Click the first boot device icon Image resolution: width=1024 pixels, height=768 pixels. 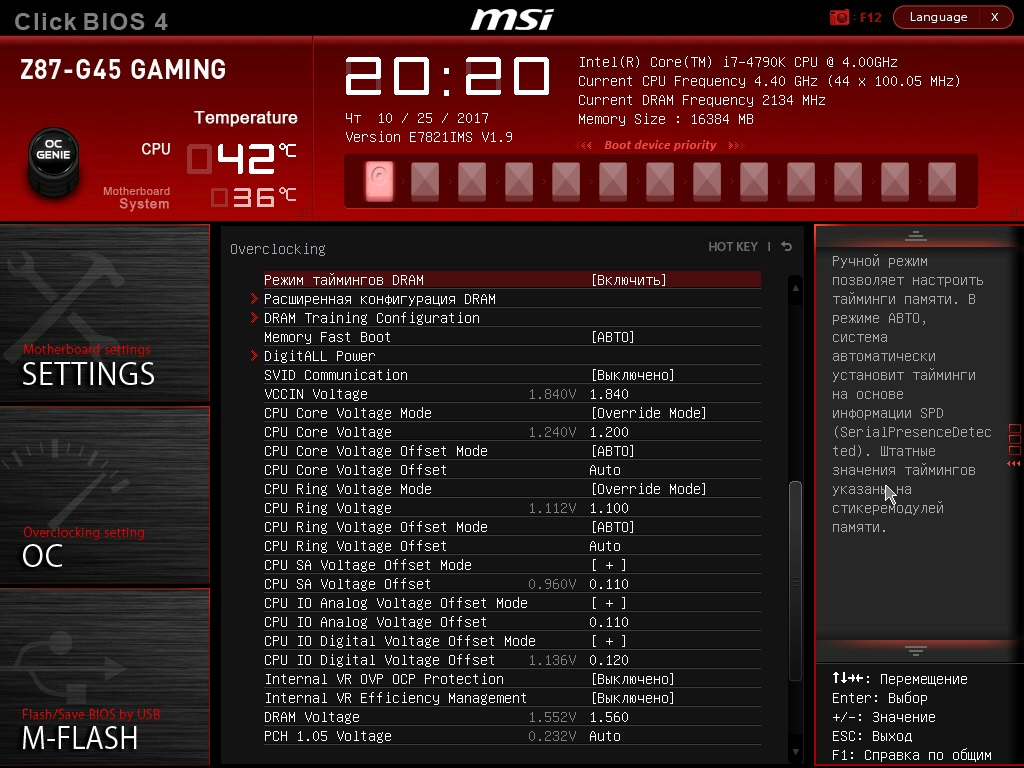point(379,181)
